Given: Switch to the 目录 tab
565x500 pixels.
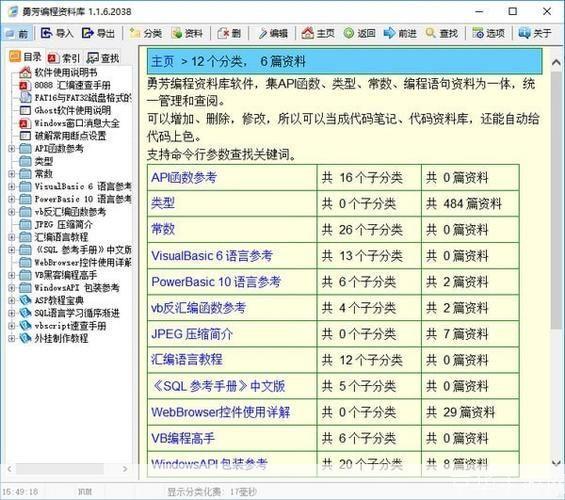Looking at the screenshot, I should point(25,57).
